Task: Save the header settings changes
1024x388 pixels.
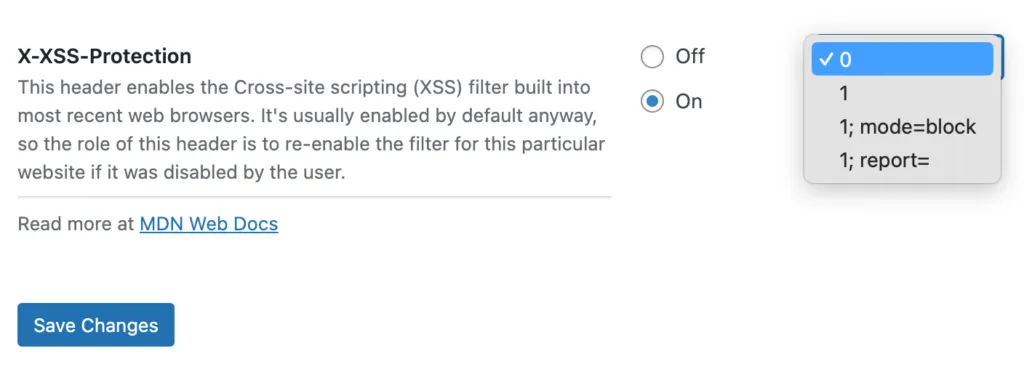Action: (x=96, y=325)
